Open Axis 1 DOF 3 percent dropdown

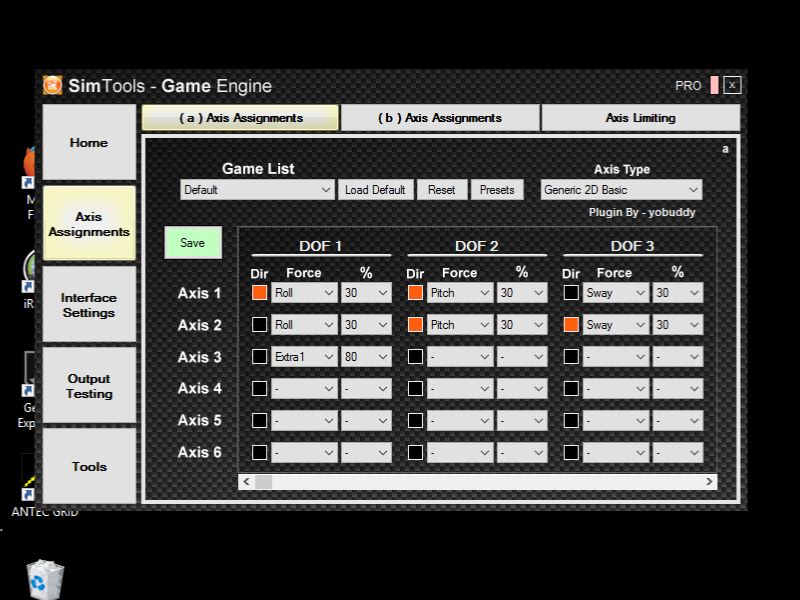click(x=678, y=293)
